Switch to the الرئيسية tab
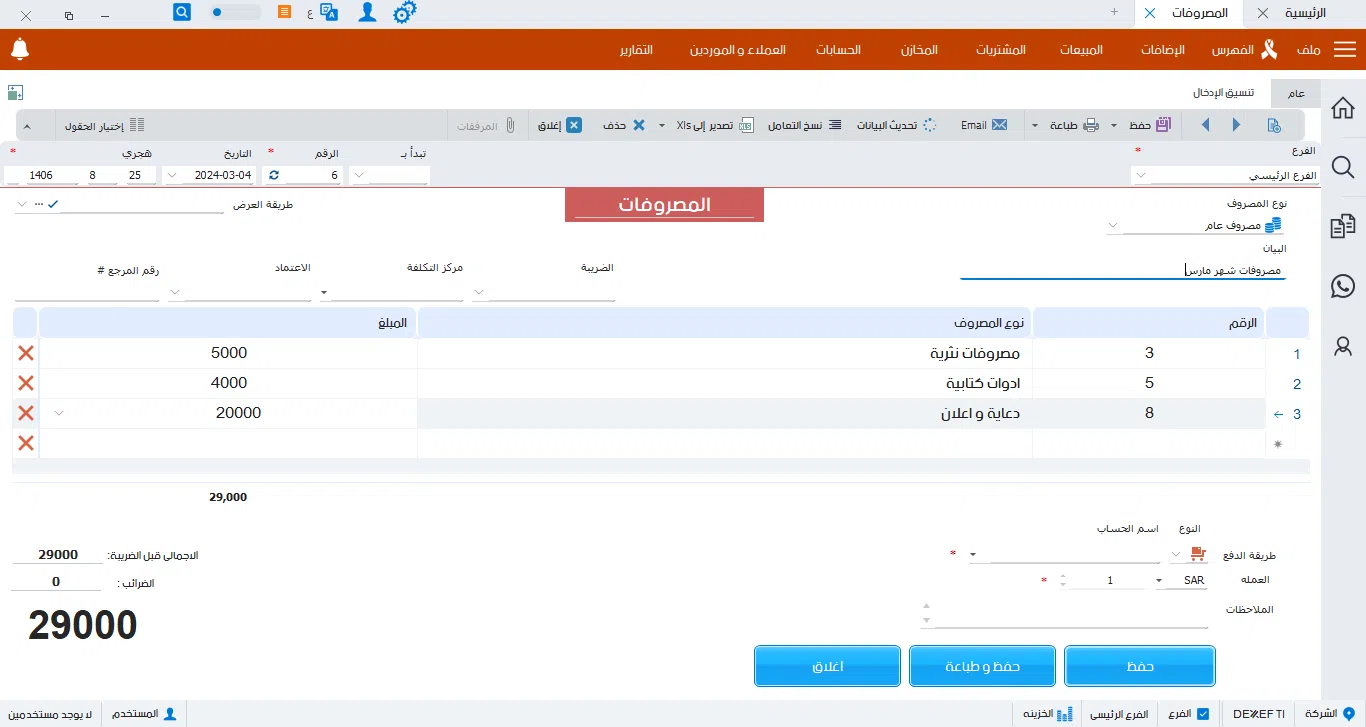 pos(1303,13)
